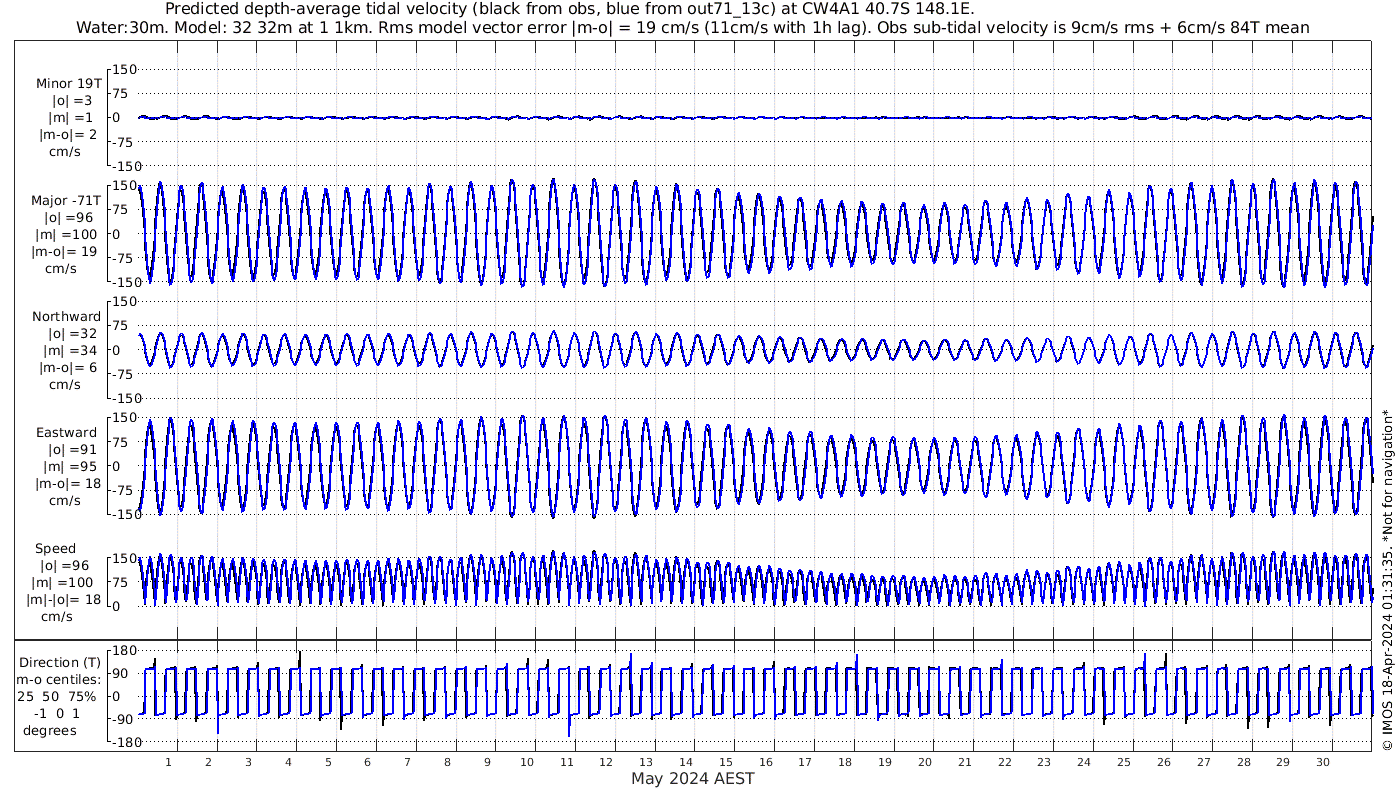The image size is (1400, 800).
Task: Click the subtitle line with Rms model vector error
Action: coord(692,27)
